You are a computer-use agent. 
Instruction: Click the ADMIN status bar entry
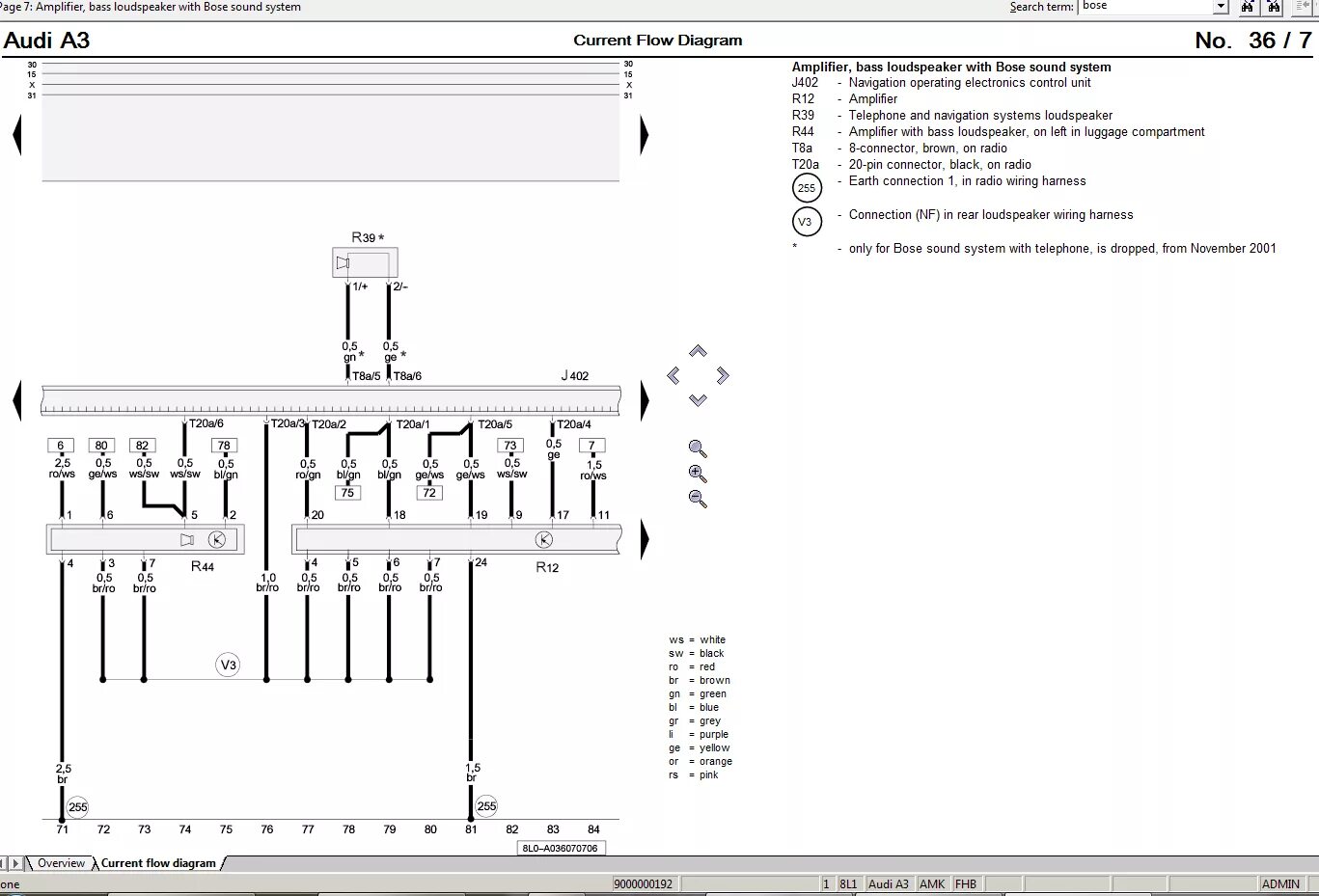tap(1280, 883)
